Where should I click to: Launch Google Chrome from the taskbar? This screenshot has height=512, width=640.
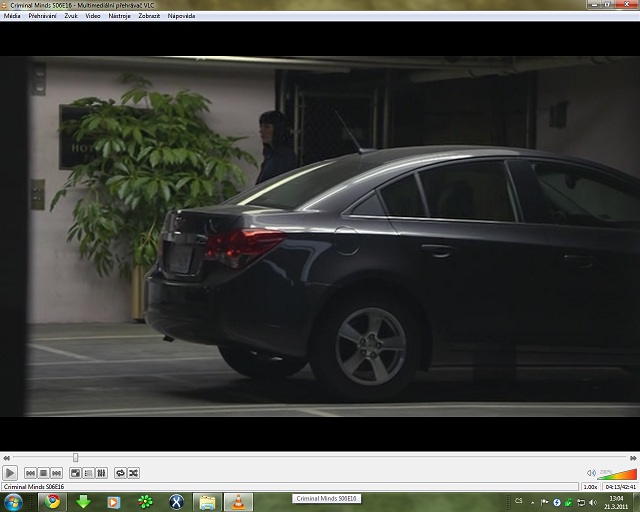point(52,502)
